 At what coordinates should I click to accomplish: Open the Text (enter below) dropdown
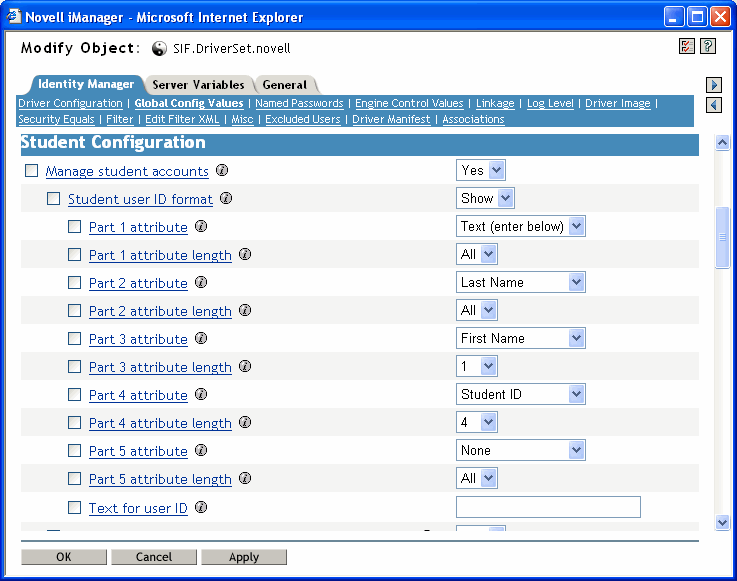tap(521, 227)
